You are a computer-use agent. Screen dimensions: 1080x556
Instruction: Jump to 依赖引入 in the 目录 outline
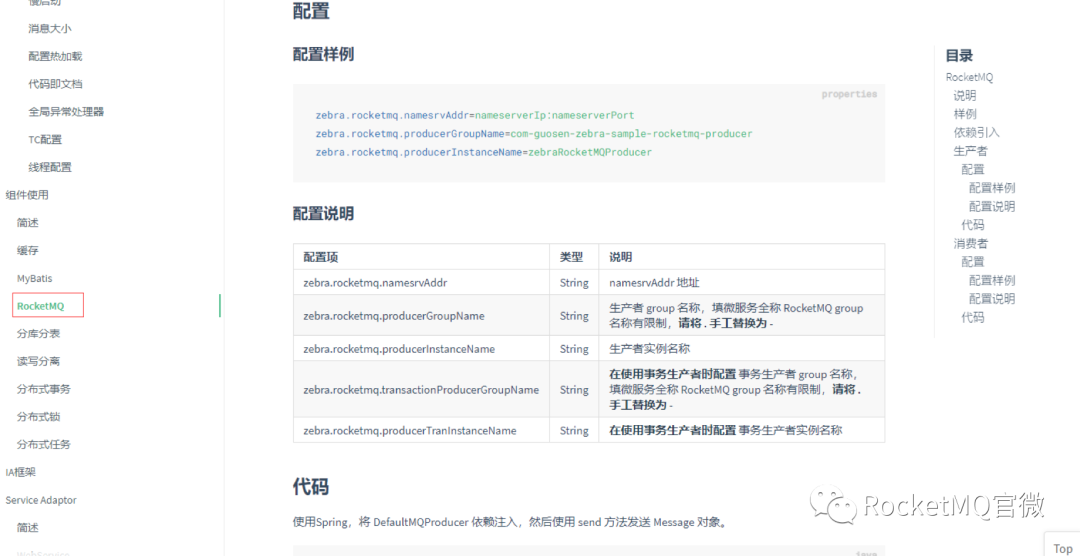point(977,132)
